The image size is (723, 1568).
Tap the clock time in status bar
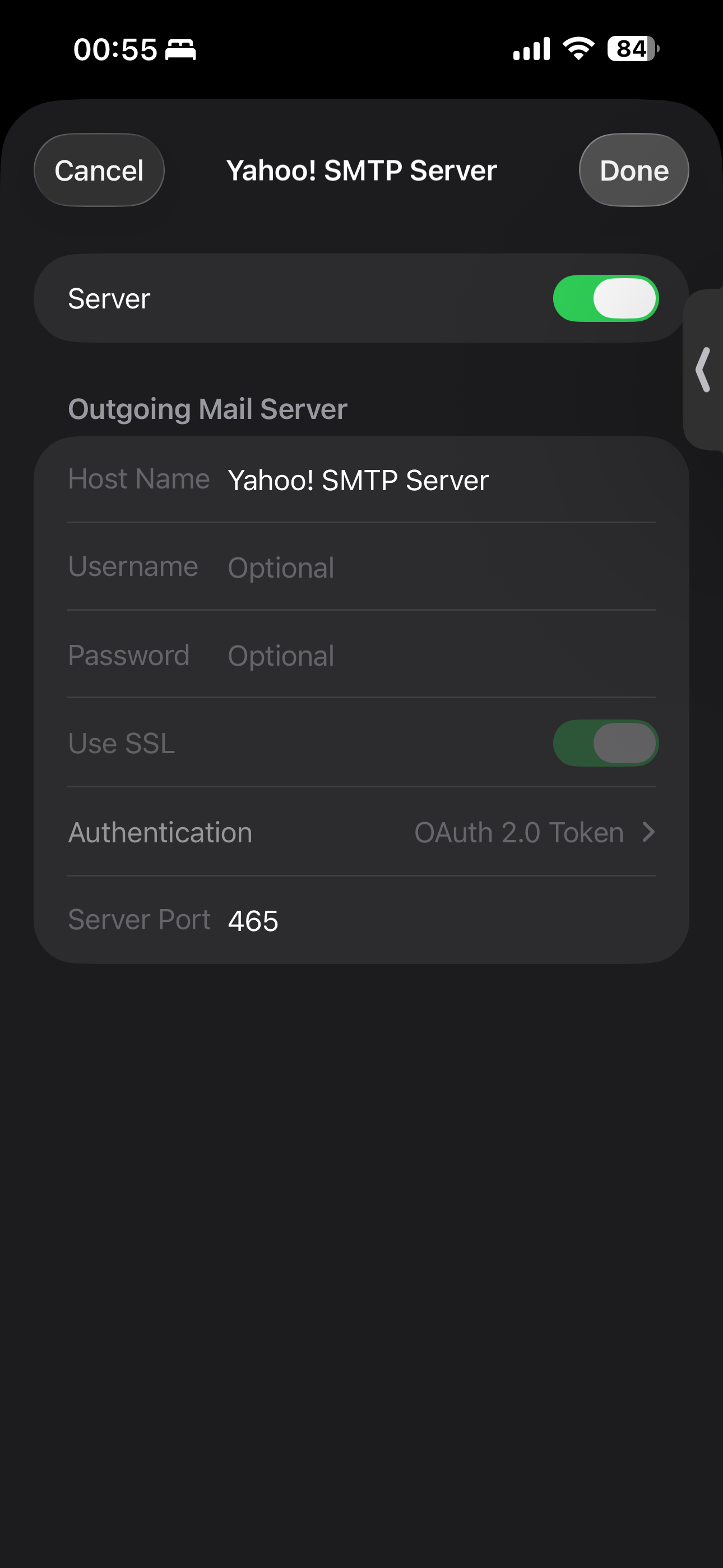coord(115,49)
